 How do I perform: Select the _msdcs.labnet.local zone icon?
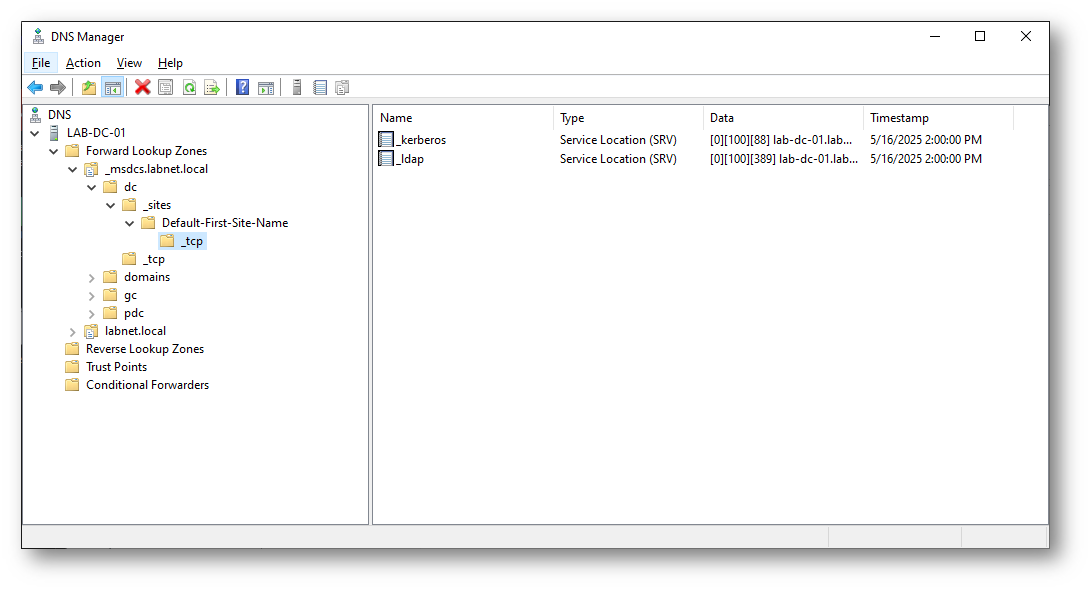(91, 169)
